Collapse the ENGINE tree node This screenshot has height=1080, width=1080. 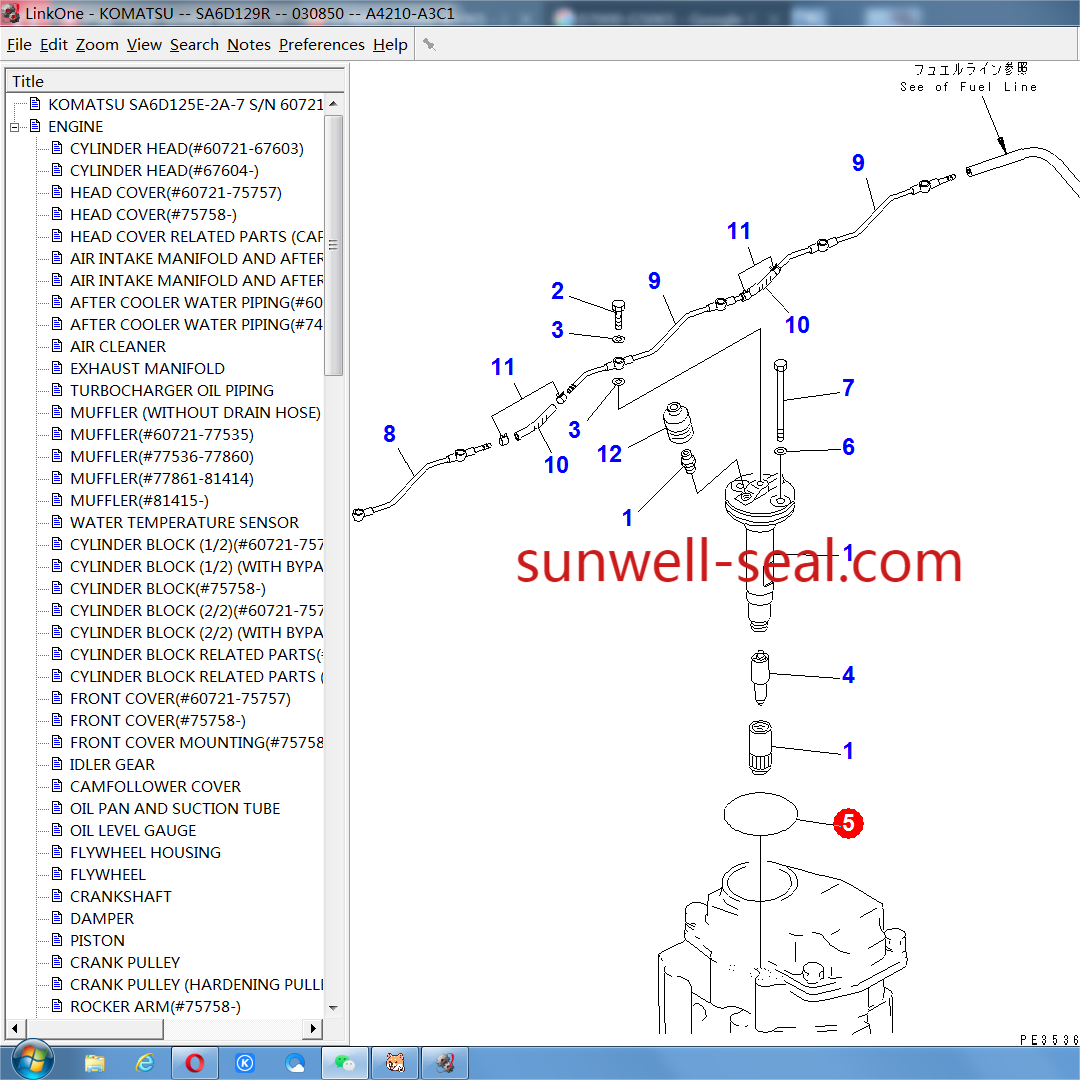point(15,127)
